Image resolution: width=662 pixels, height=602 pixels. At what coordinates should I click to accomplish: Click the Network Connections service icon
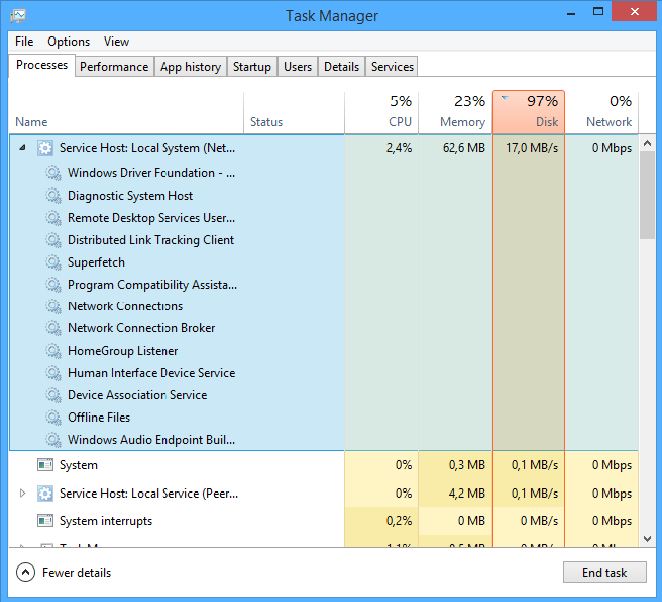[x=54, y=306]
